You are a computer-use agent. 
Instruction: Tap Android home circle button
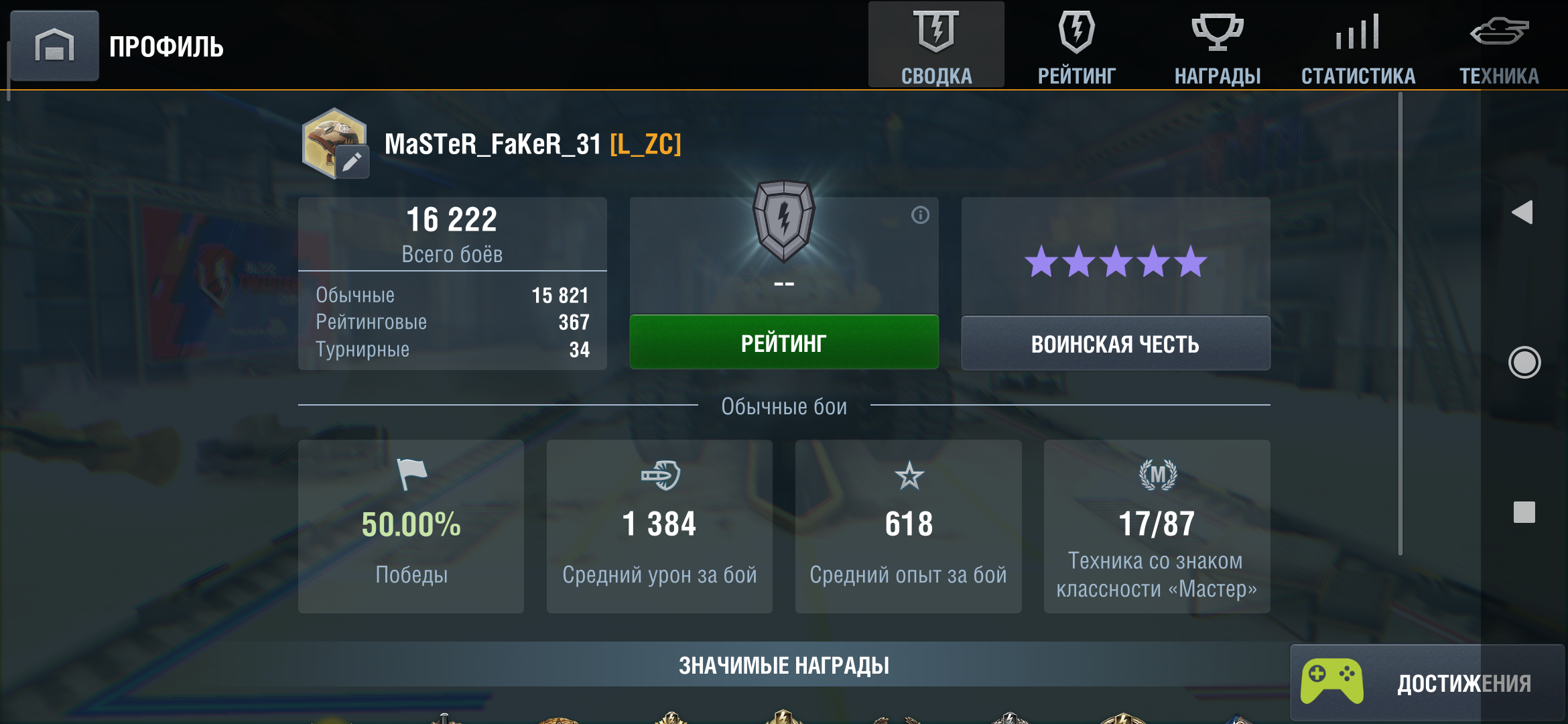pos(1524,363)
